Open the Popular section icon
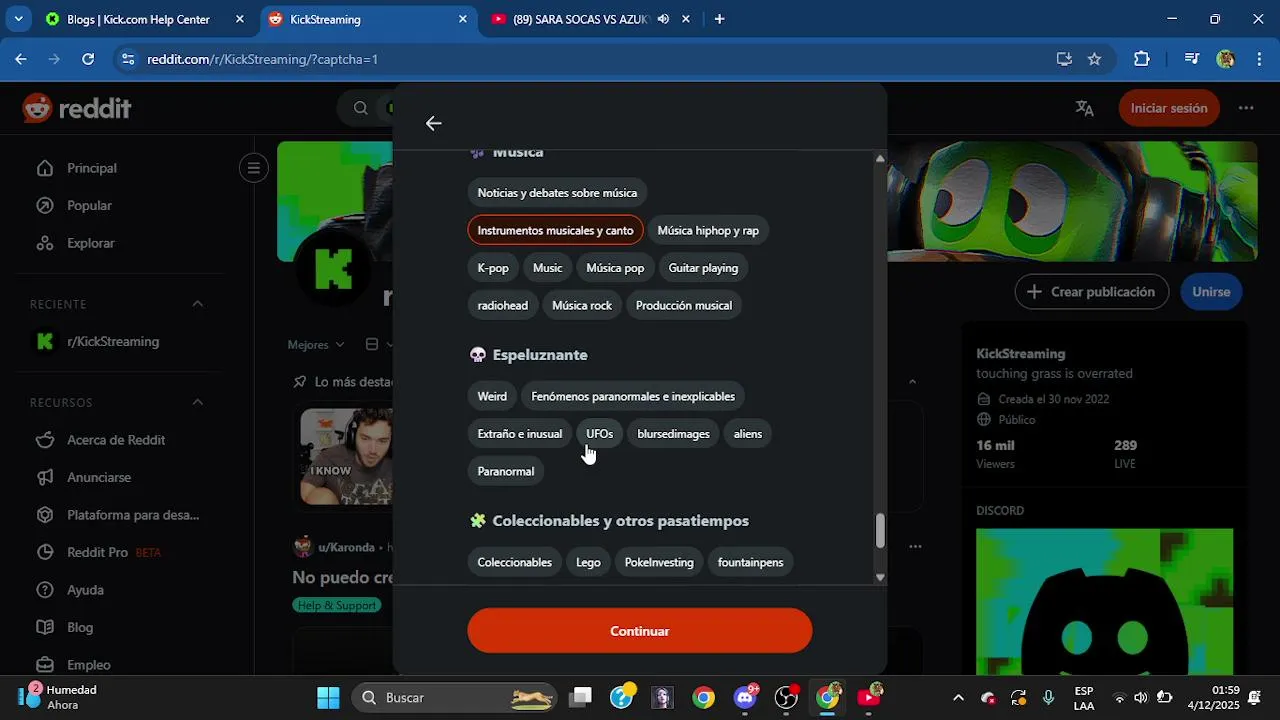 pos(44,205)
